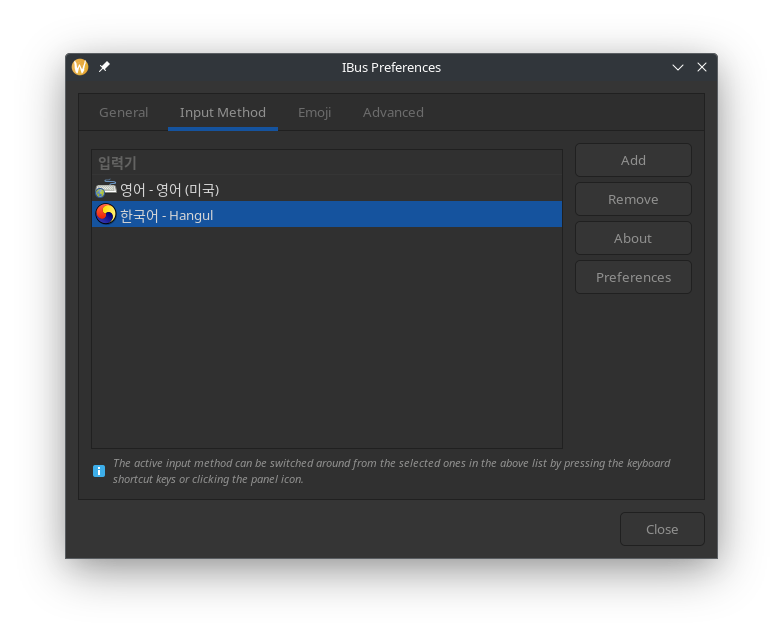
Task: Toggle the pin window icon
Action: tap(104, 67)
